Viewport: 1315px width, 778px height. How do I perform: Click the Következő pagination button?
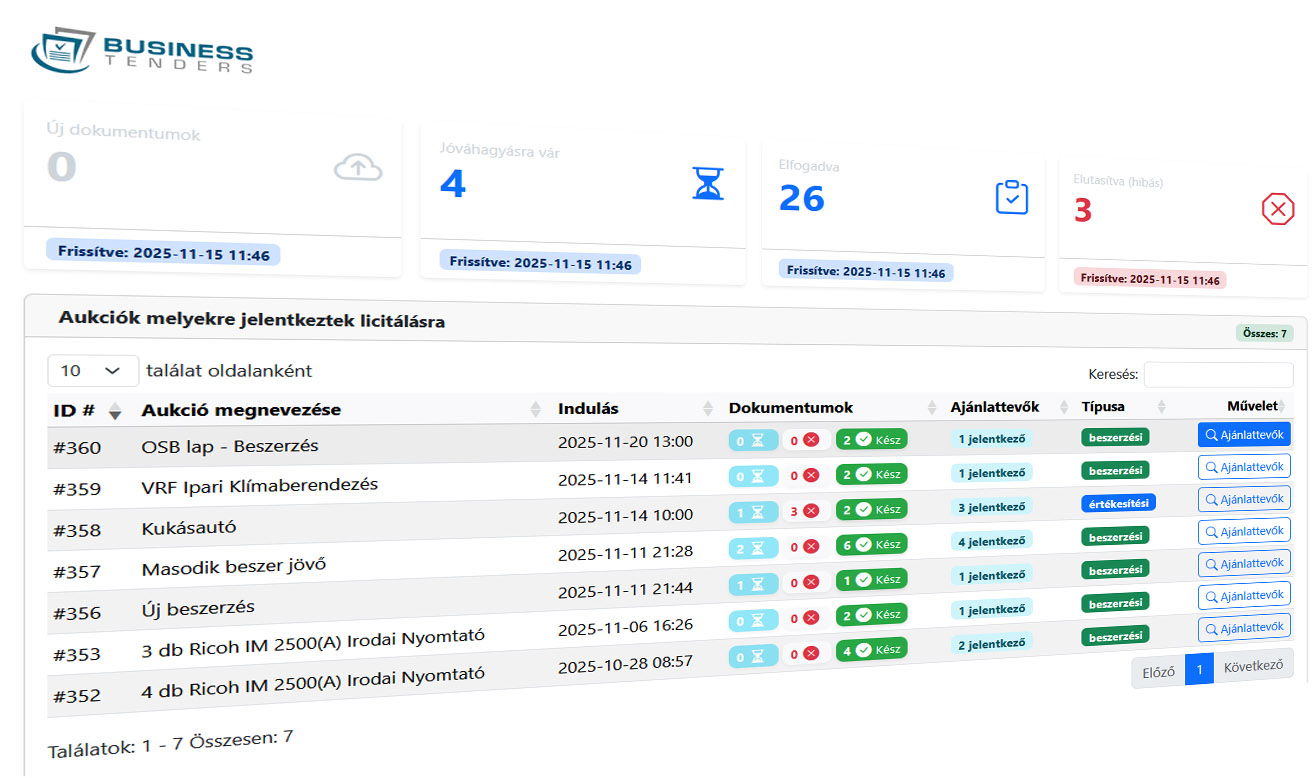[x=1252, y=665]
